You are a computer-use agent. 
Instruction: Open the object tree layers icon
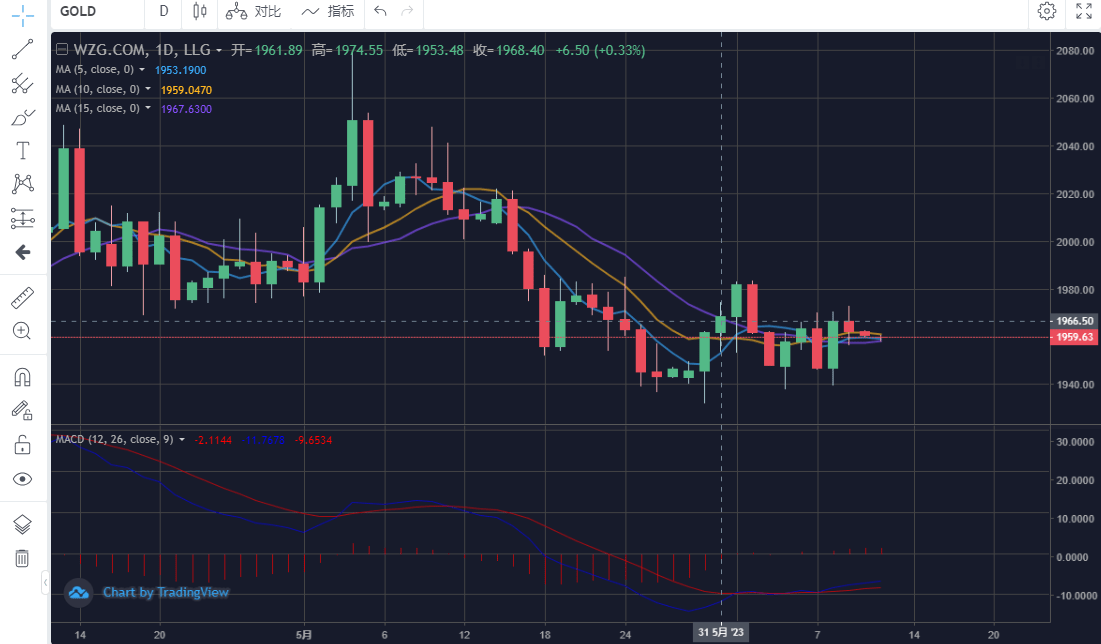pyautogui.click(x=22, y=525)
